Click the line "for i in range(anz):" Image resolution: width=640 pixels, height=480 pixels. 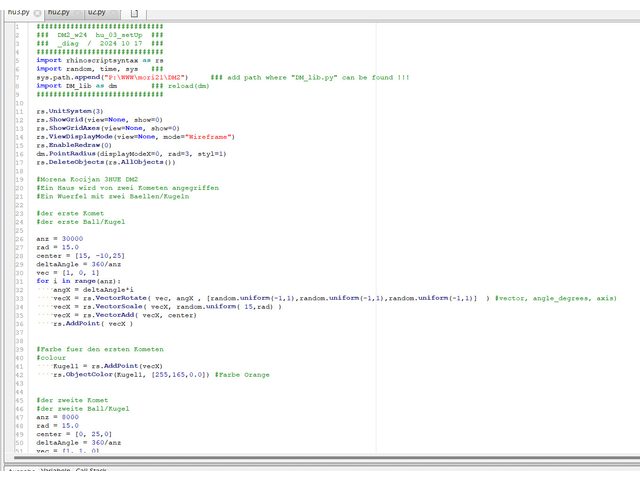[x=78, y=281]
